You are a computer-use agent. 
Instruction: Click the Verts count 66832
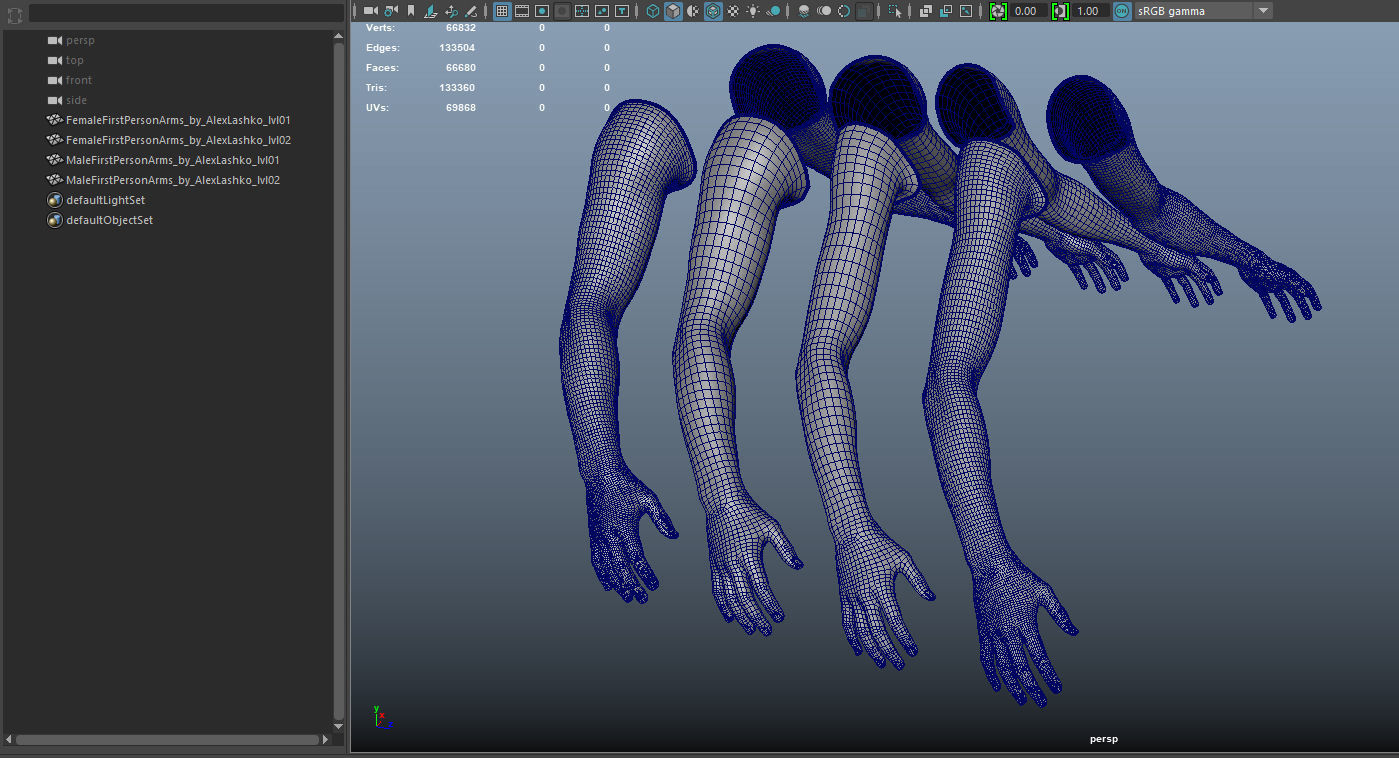click(461, 28)
